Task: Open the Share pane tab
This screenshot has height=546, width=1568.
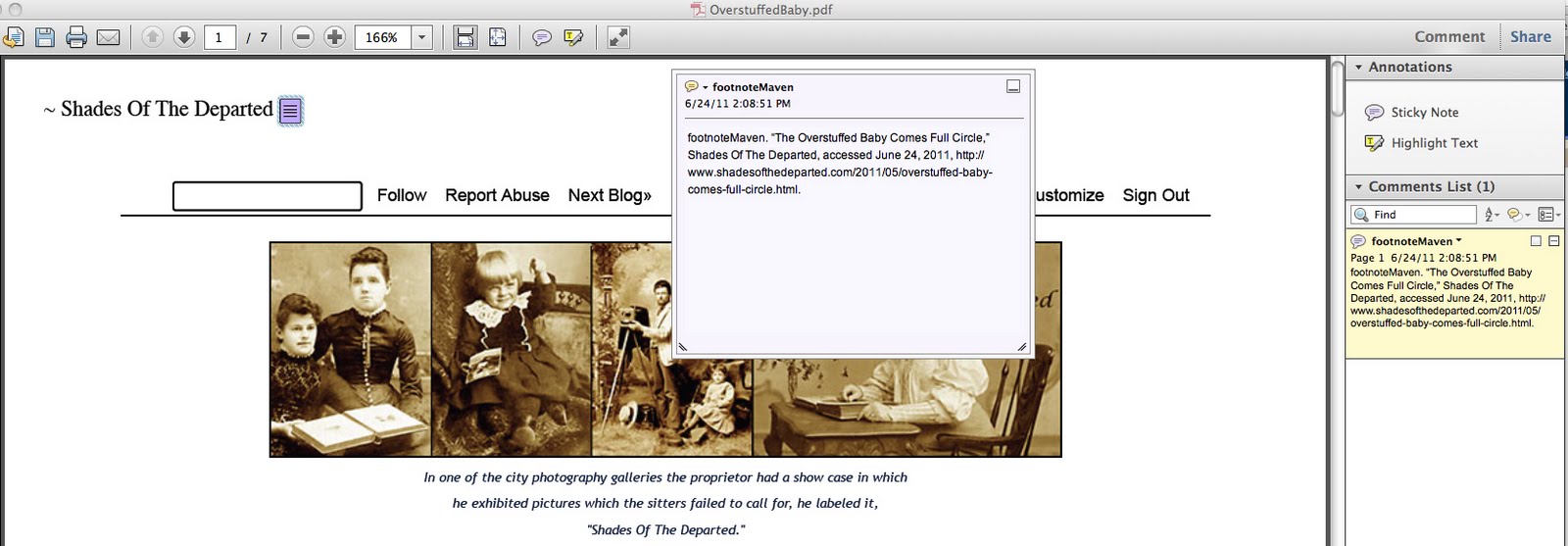Action: (1530, 37)
